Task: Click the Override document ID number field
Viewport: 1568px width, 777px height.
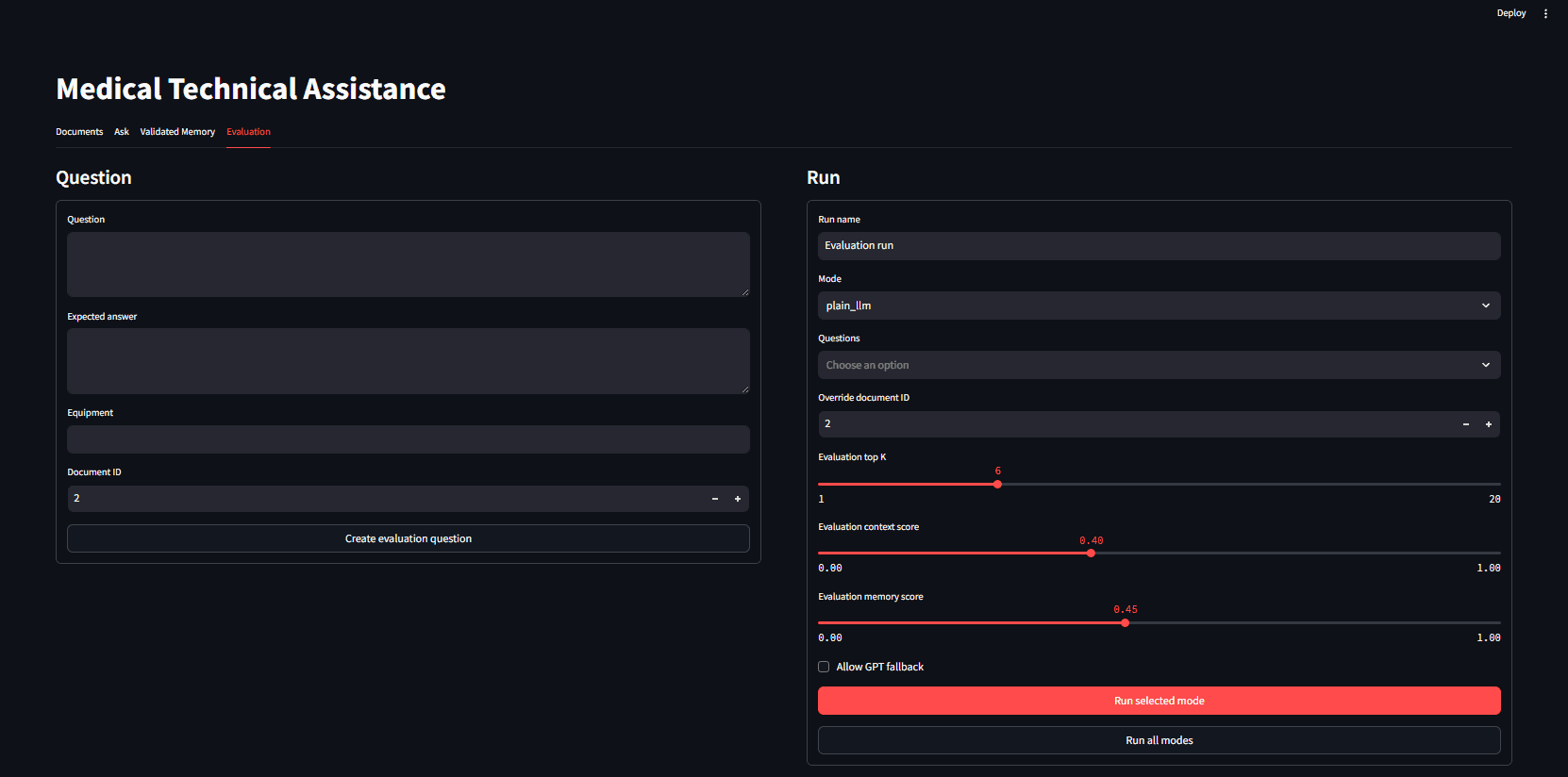Action: point(1136,424)
